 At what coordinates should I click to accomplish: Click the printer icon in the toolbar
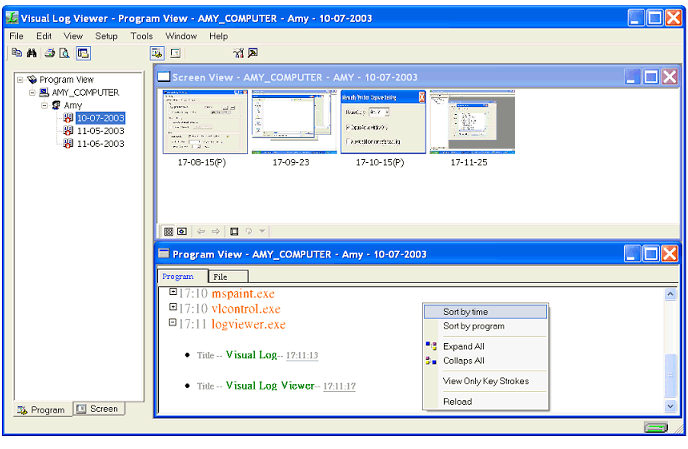(x=50, y=53)
